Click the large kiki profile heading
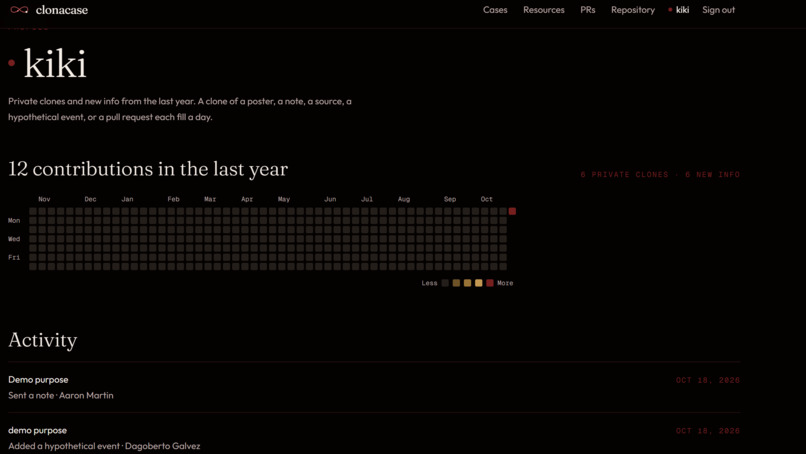Viewport: 806px width, 454px height. (x=55, y=63)
